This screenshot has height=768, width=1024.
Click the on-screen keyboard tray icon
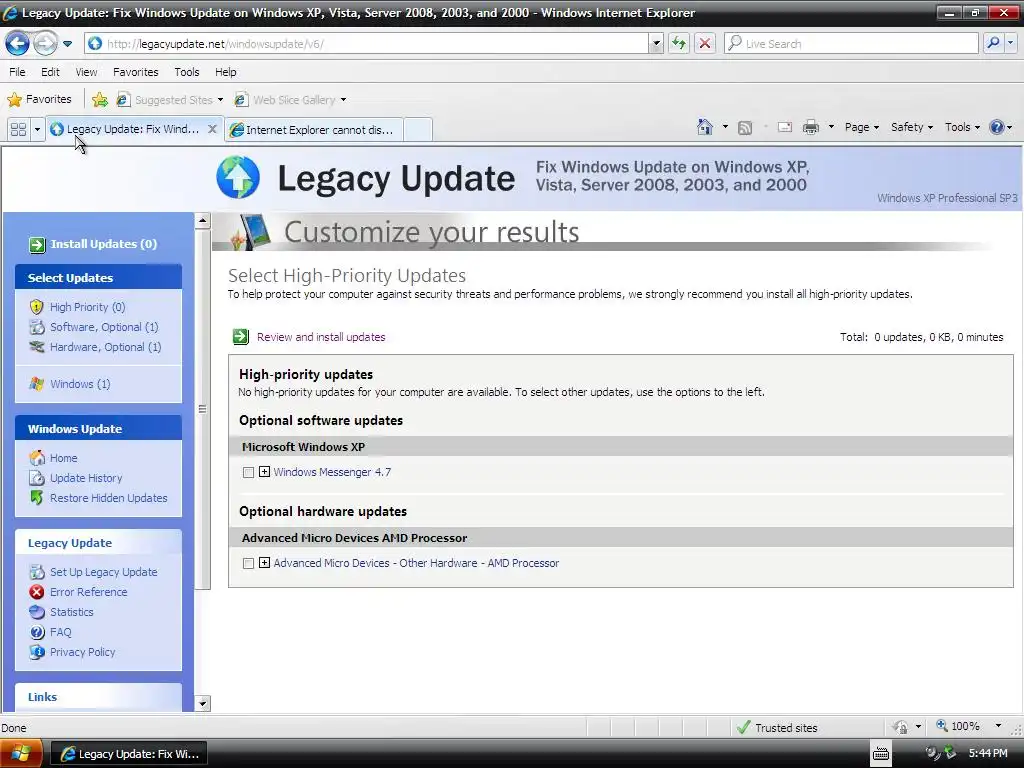point(880,754)
